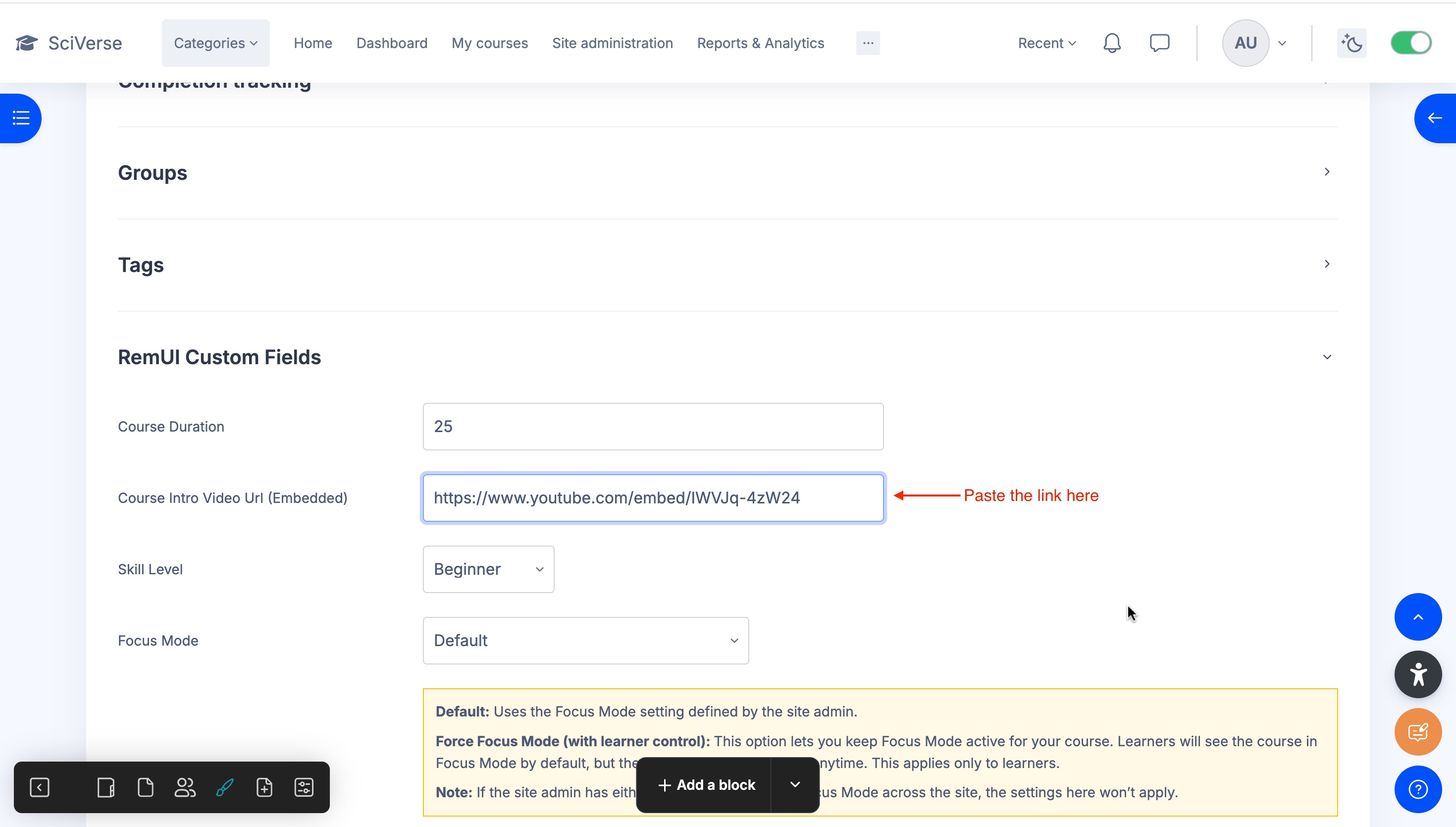
Task: Click the add-page plus icon in bottom toolbar
Action: click(264, 787)
